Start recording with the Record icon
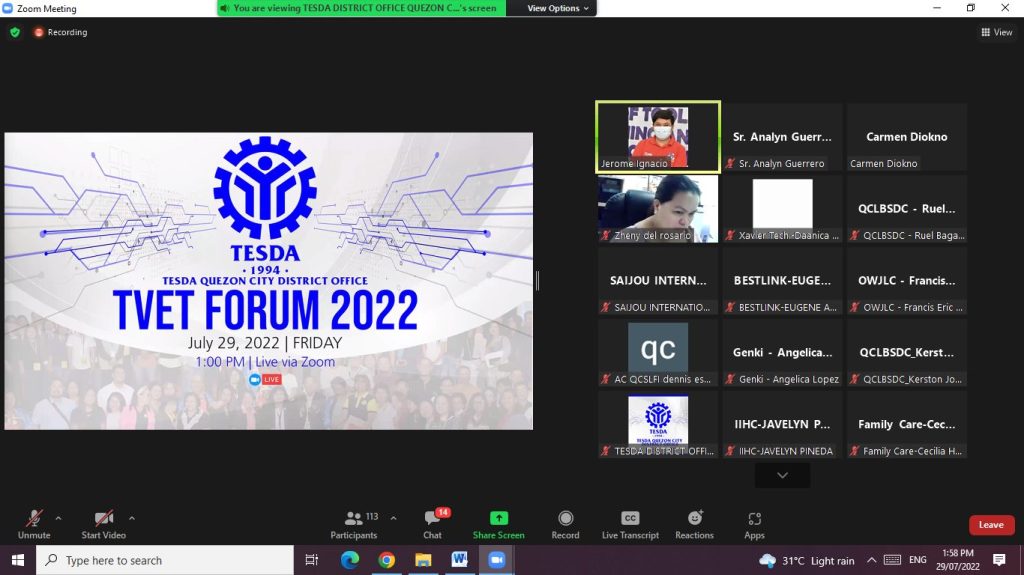Viewport: 1024px width, 575px height. click(x=565, y=518)
